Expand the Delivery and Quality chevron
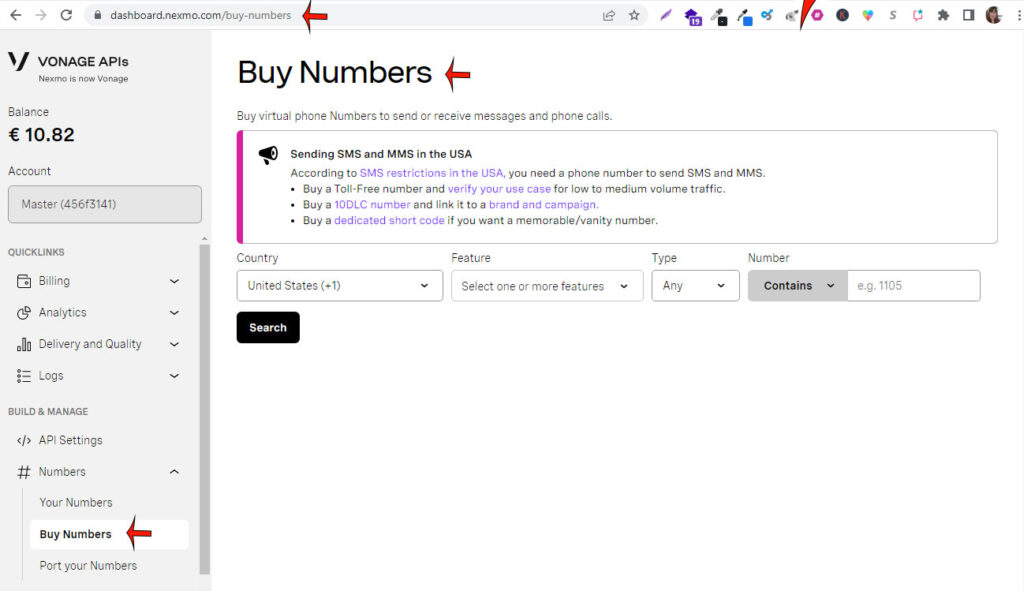Screen dimensions: 1024x591 pos(174,344)
